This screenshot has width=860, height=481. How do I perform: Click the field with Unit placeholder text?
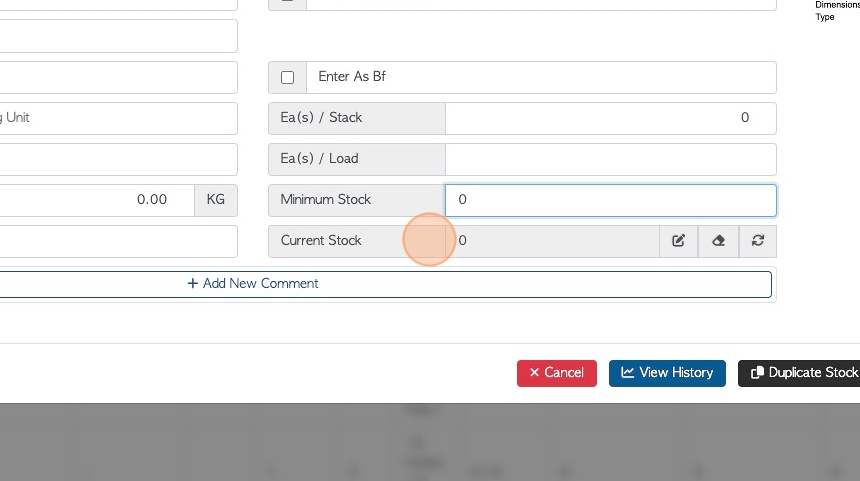point(118,118)
